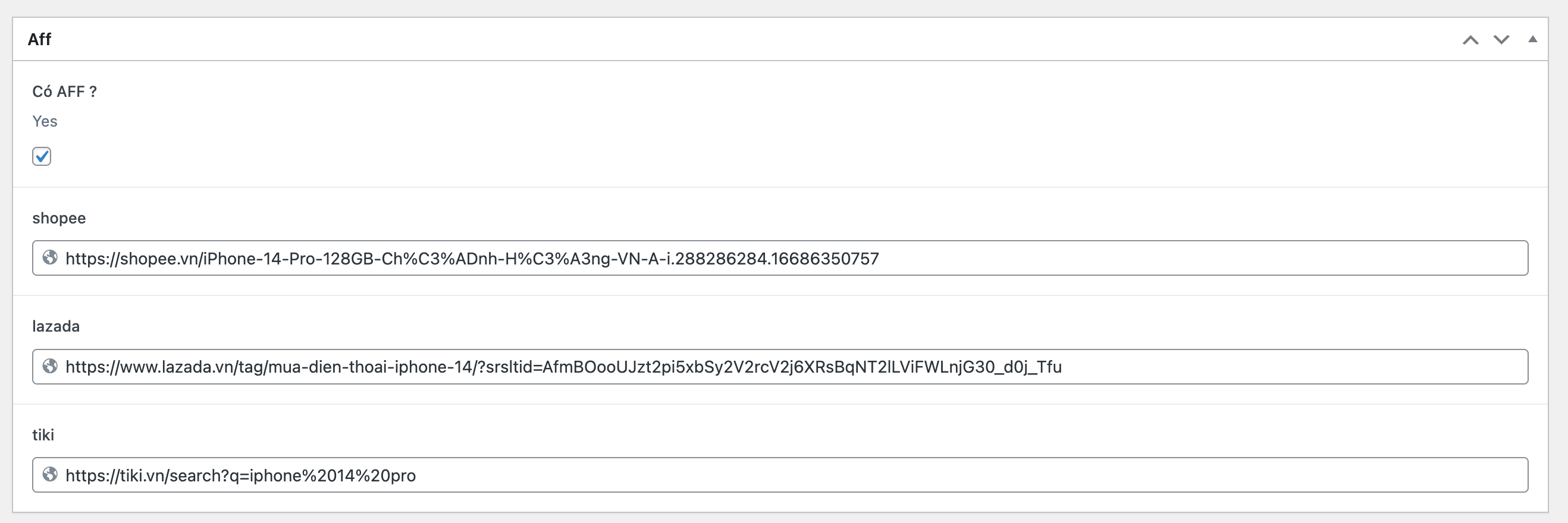
Task: Click the shopee.vn iPhone-14-Pro URL text
Action: (x=472, y=259)
